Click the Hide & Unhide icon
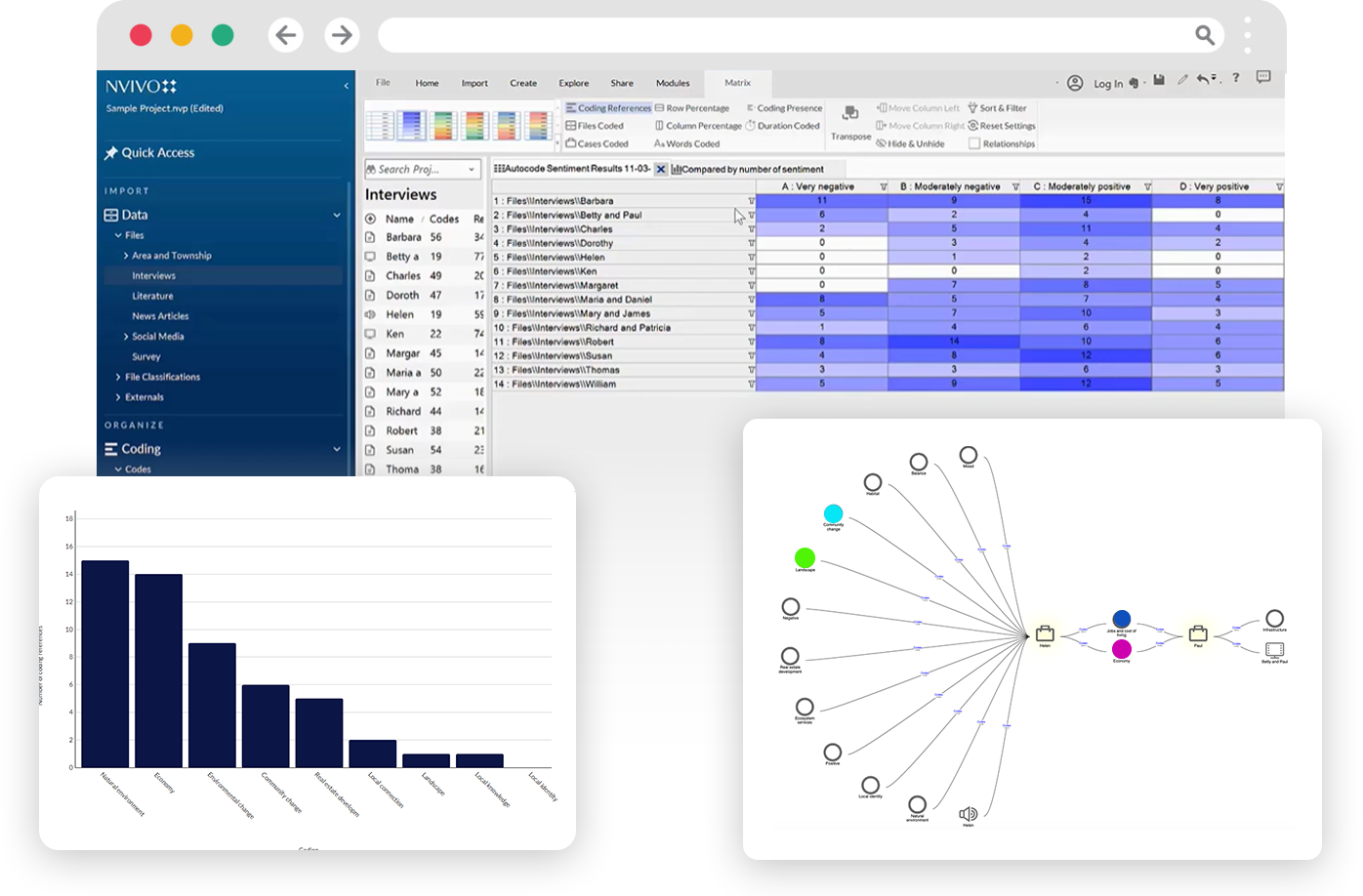This screenshot has width=1363, height=896. 881,143
